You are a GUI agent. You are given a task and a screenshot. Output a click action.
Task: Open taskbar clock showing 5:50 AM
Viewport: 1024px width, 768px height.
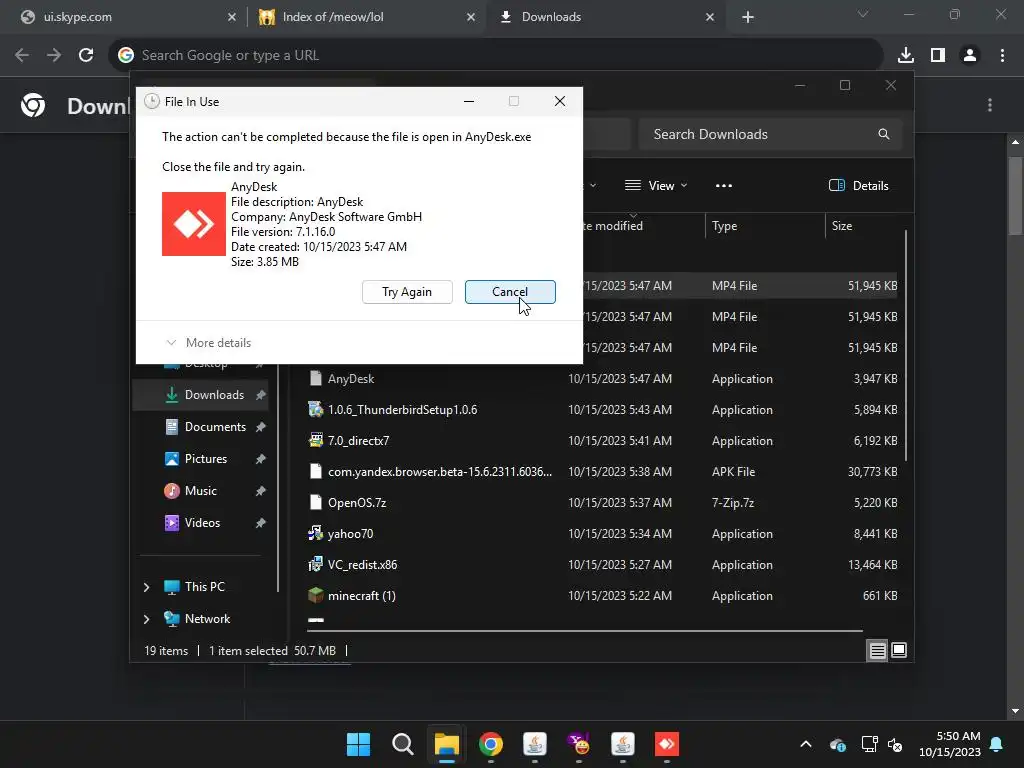(950, 744)
